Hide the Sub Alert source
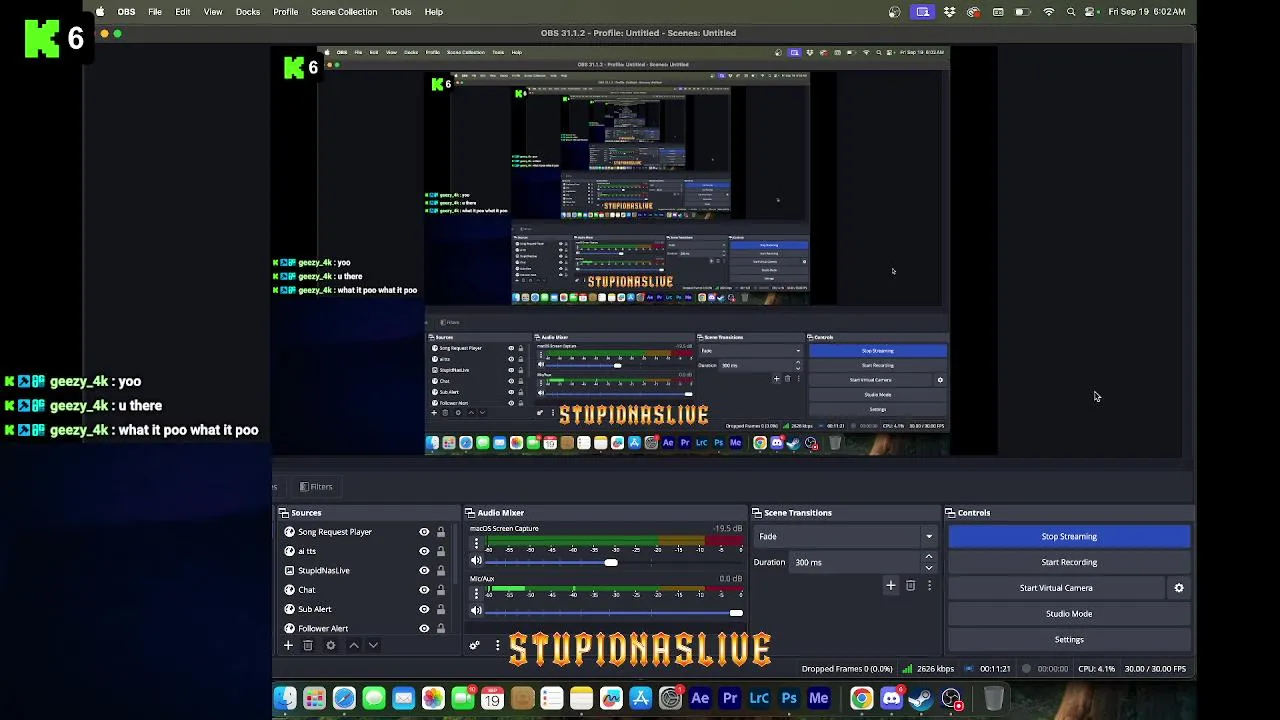The width and height of the screenshot is (1280, 720). coord(424,609)
